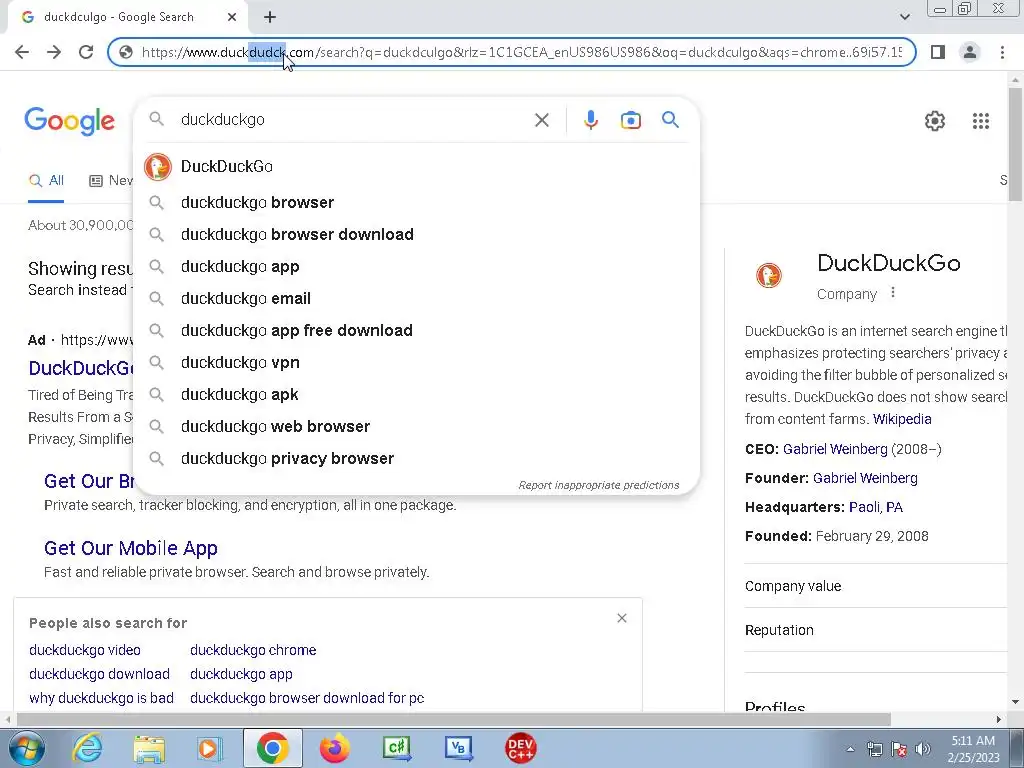
Task: Search by image with the camera icon
Action: pos(630,120)
